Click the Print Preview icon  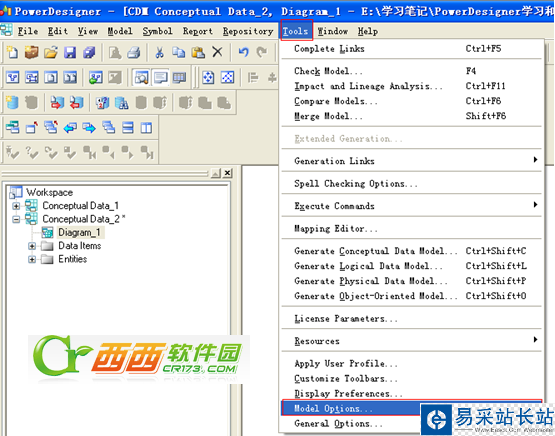coord(115,52)
